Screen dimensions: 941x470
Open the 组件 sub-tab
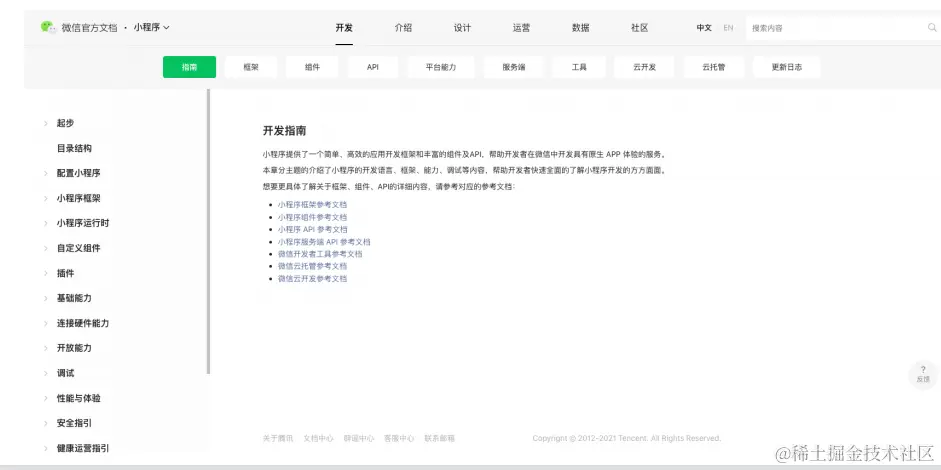pos(312,67)
